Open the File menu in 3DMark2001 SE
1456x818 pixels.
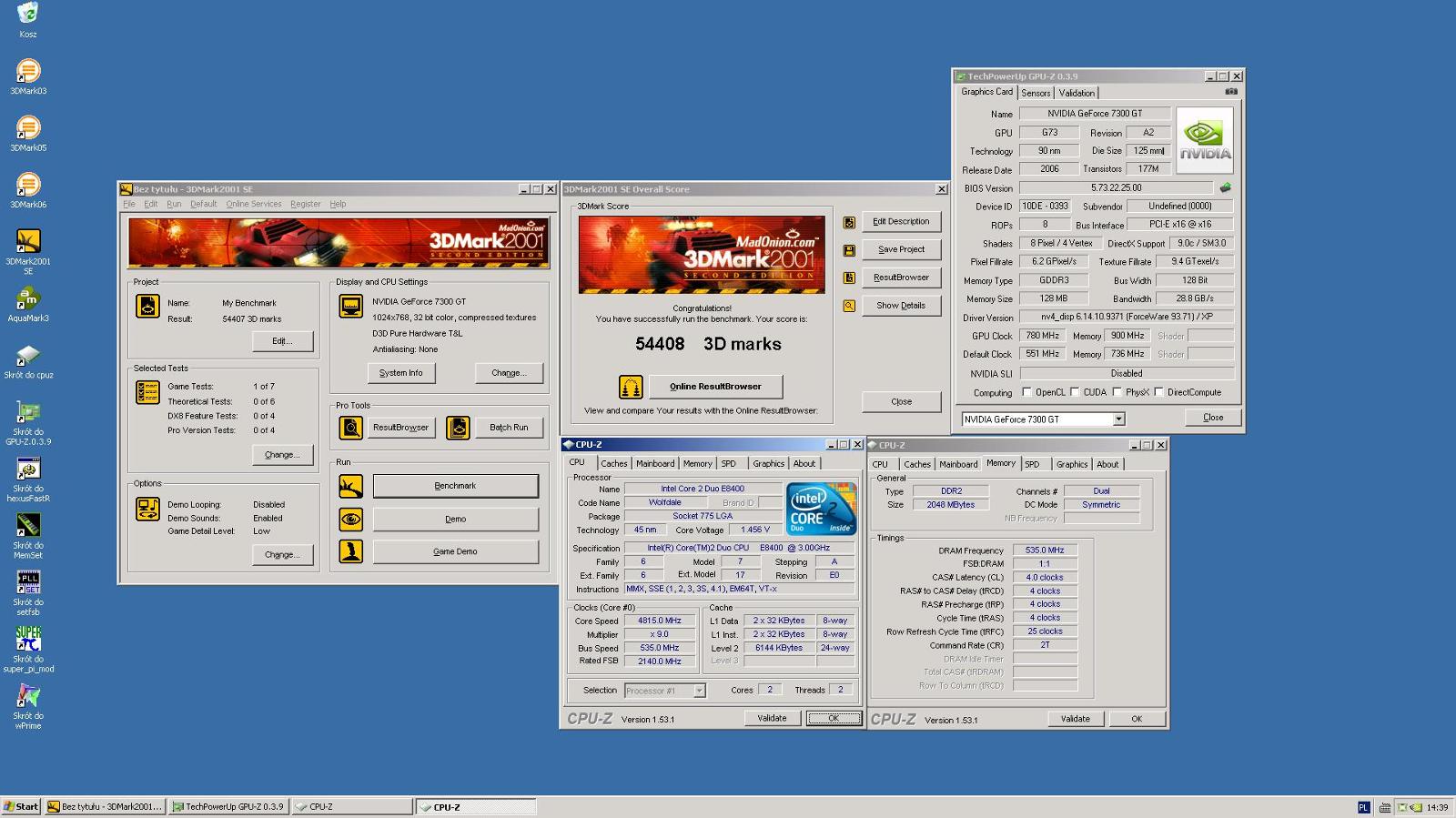coord(129,204)
